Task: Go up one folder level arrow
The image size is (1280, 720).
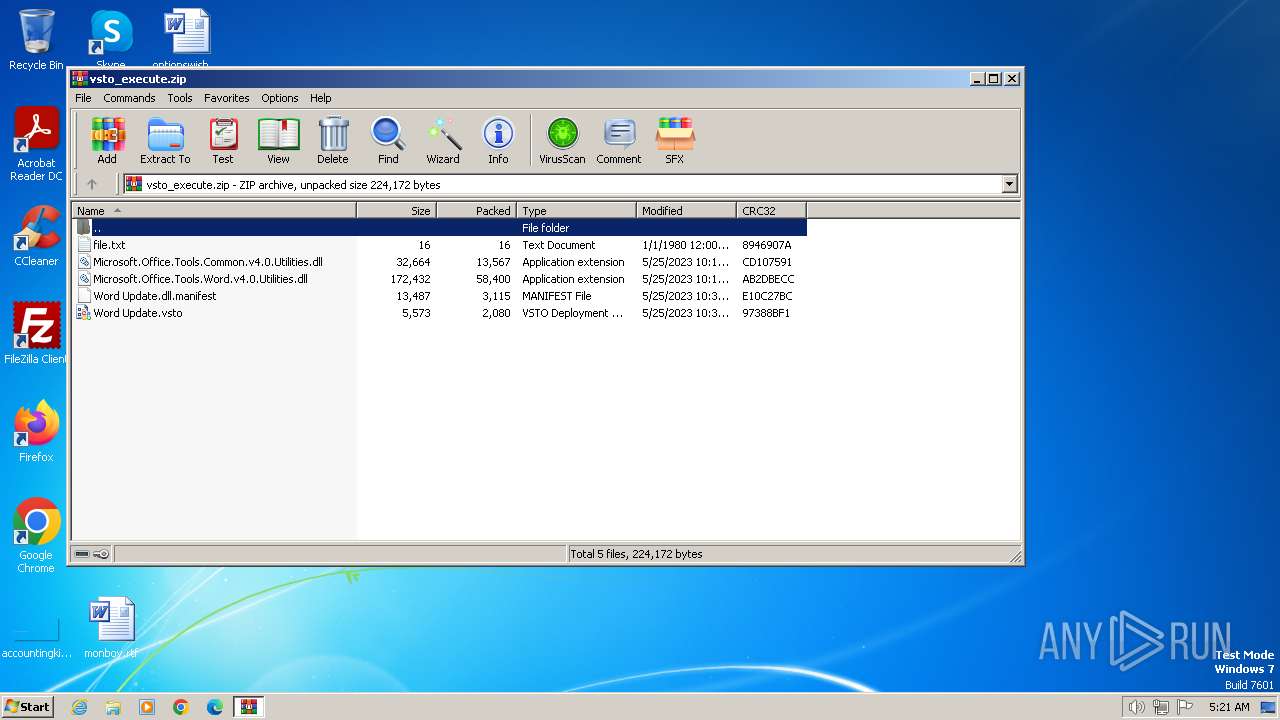Action: click(x=92, y=184)
